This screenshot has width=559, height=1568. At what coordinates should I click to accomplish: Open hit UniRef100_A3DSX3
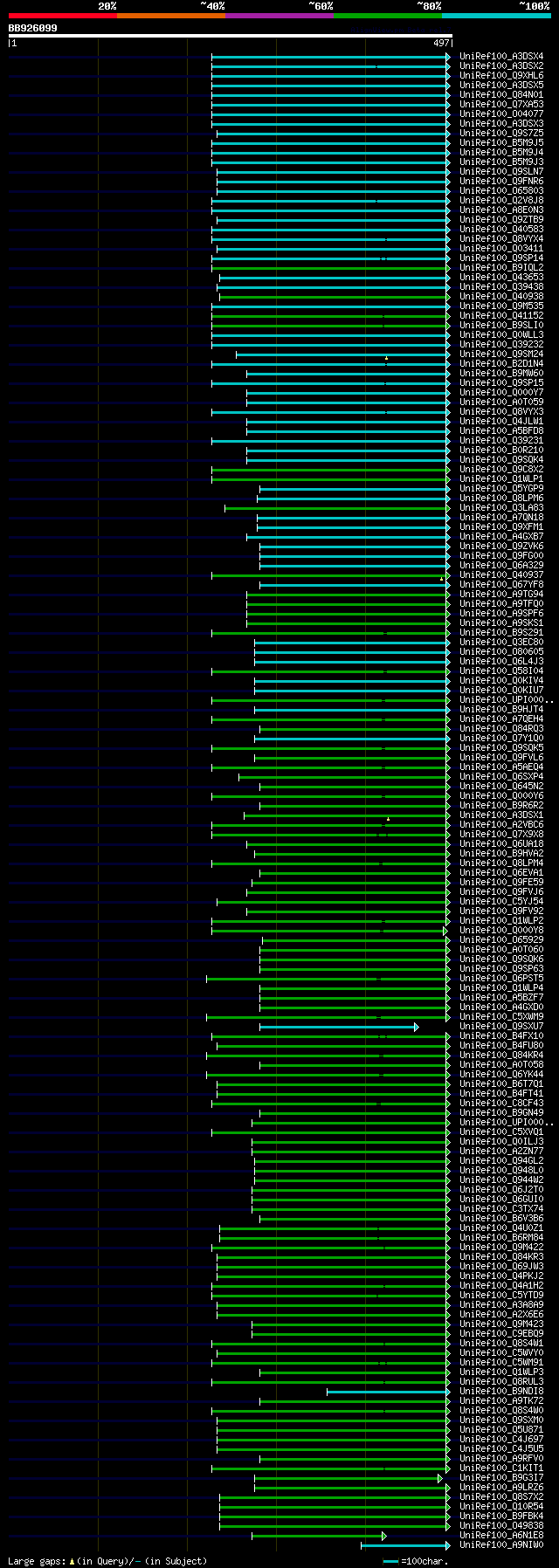(501, 123)
